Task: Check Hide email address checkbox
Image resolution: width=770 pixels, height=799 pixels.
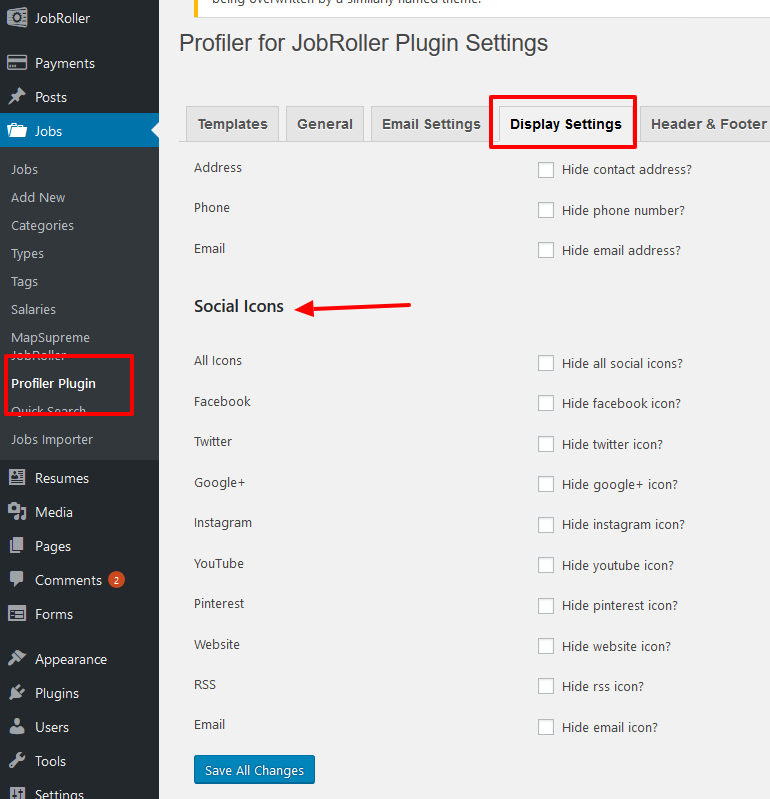Action: 546,250
